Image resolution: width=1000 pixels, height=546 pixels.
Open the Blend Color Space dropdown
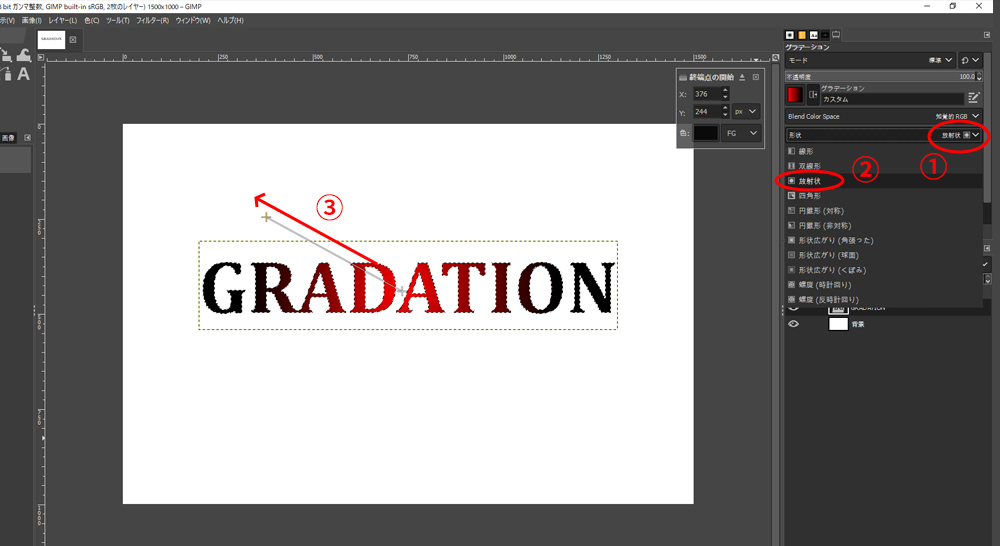coord(883,116)
